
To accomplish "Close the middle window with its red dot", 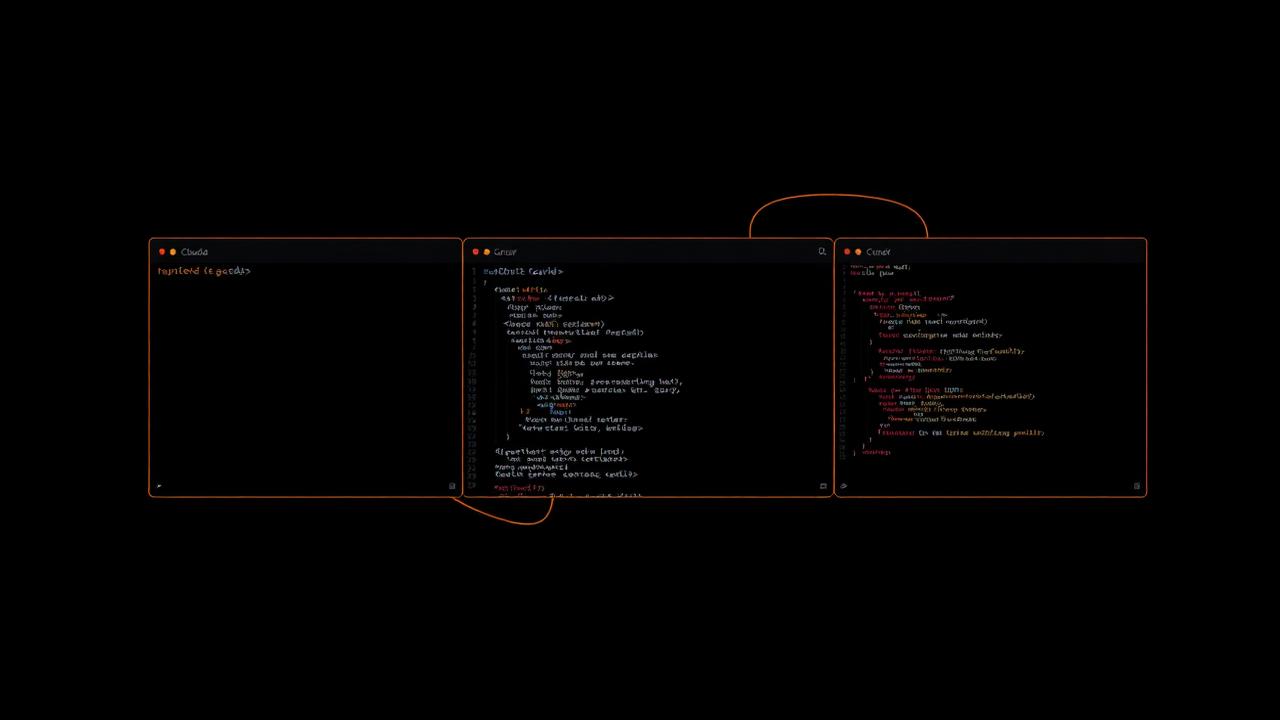I will point(476,252).
